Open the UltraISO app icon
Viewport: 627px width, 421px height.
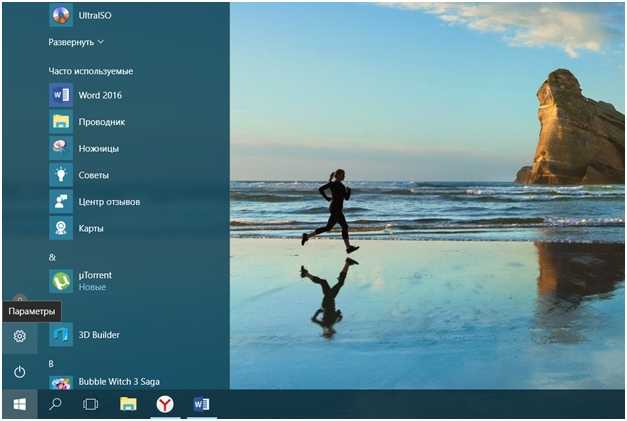coord(61,16)
